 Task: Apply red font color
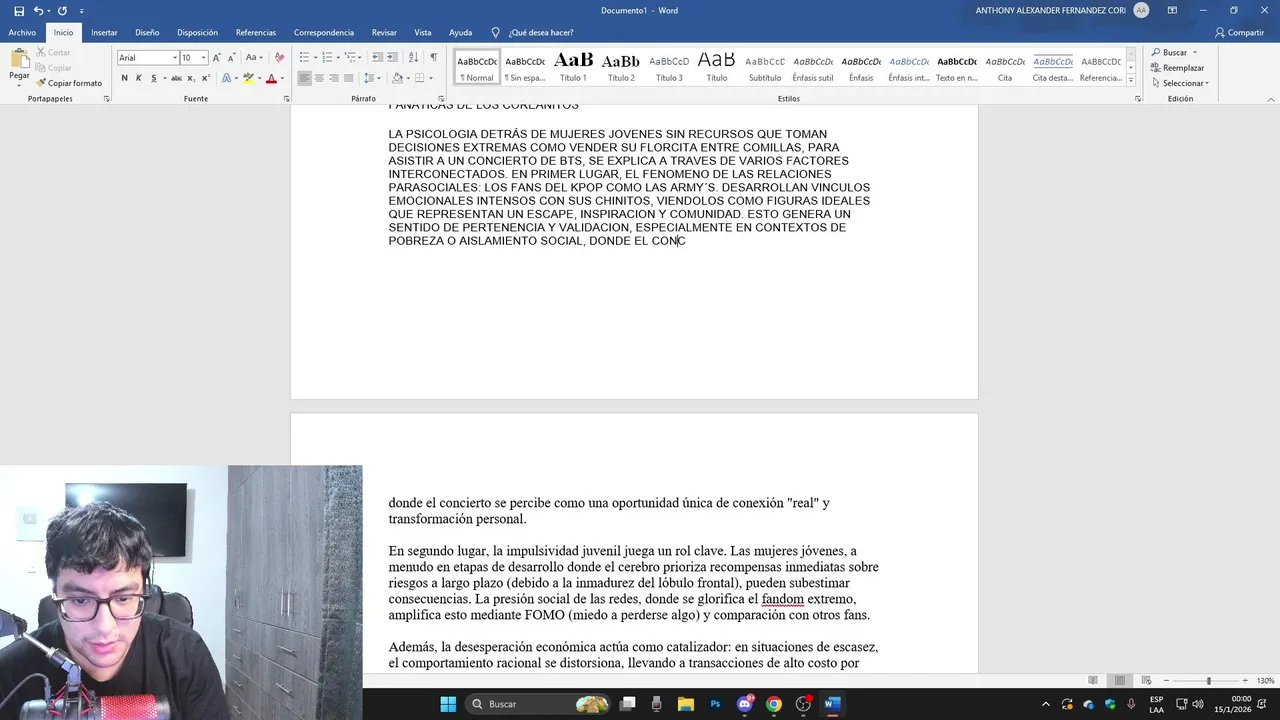tap(271, 78)
